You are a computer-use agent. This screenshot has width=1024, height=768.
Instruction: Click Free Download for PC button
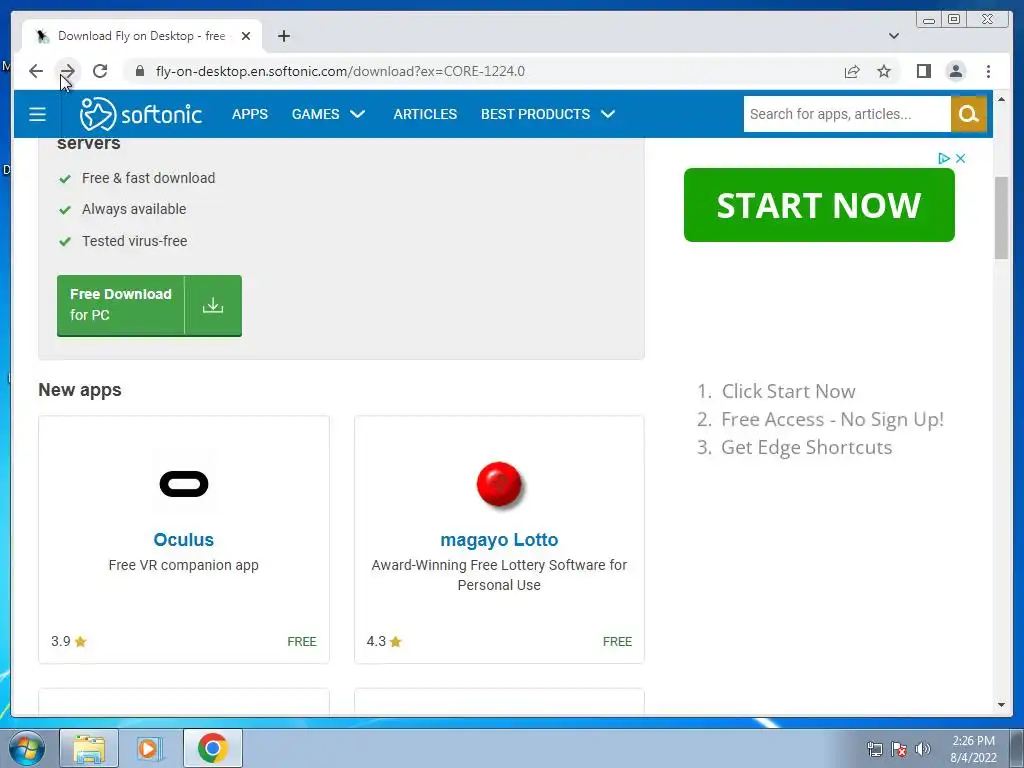(x=149, y=306)
